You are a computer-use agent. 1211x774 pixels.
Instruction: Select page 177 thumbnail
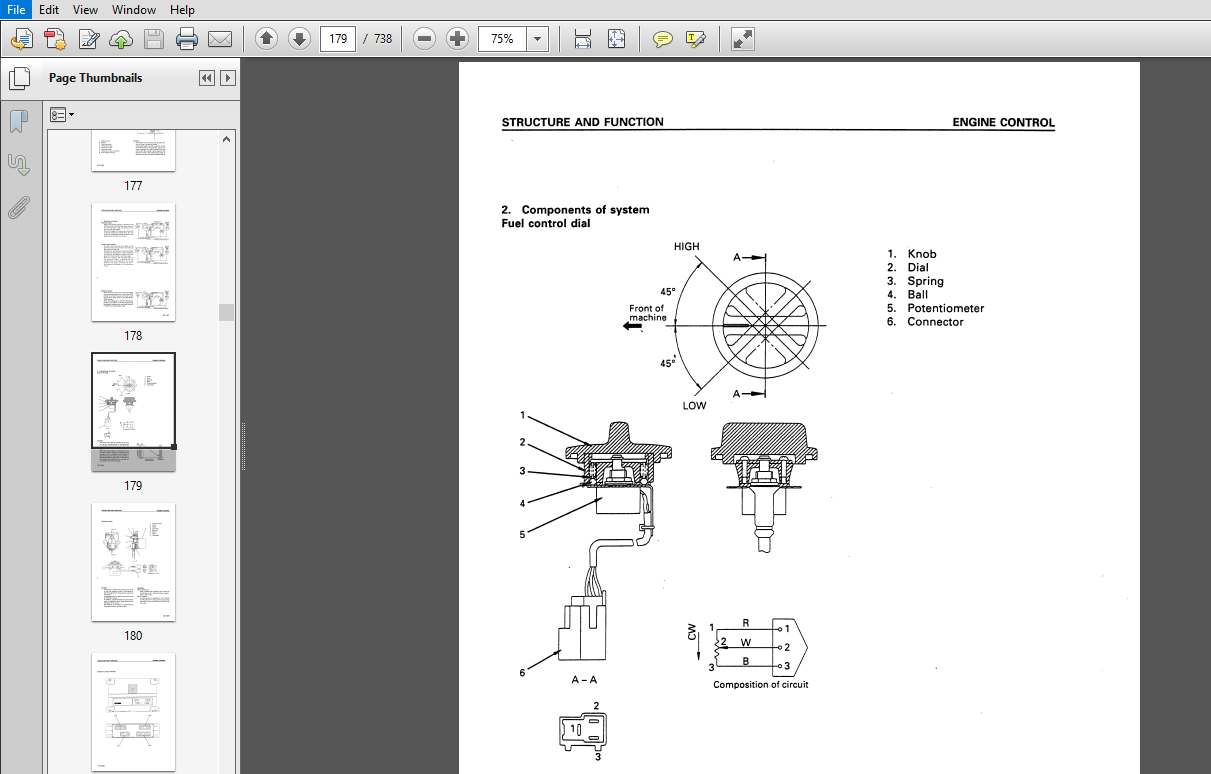pos(133,150)
